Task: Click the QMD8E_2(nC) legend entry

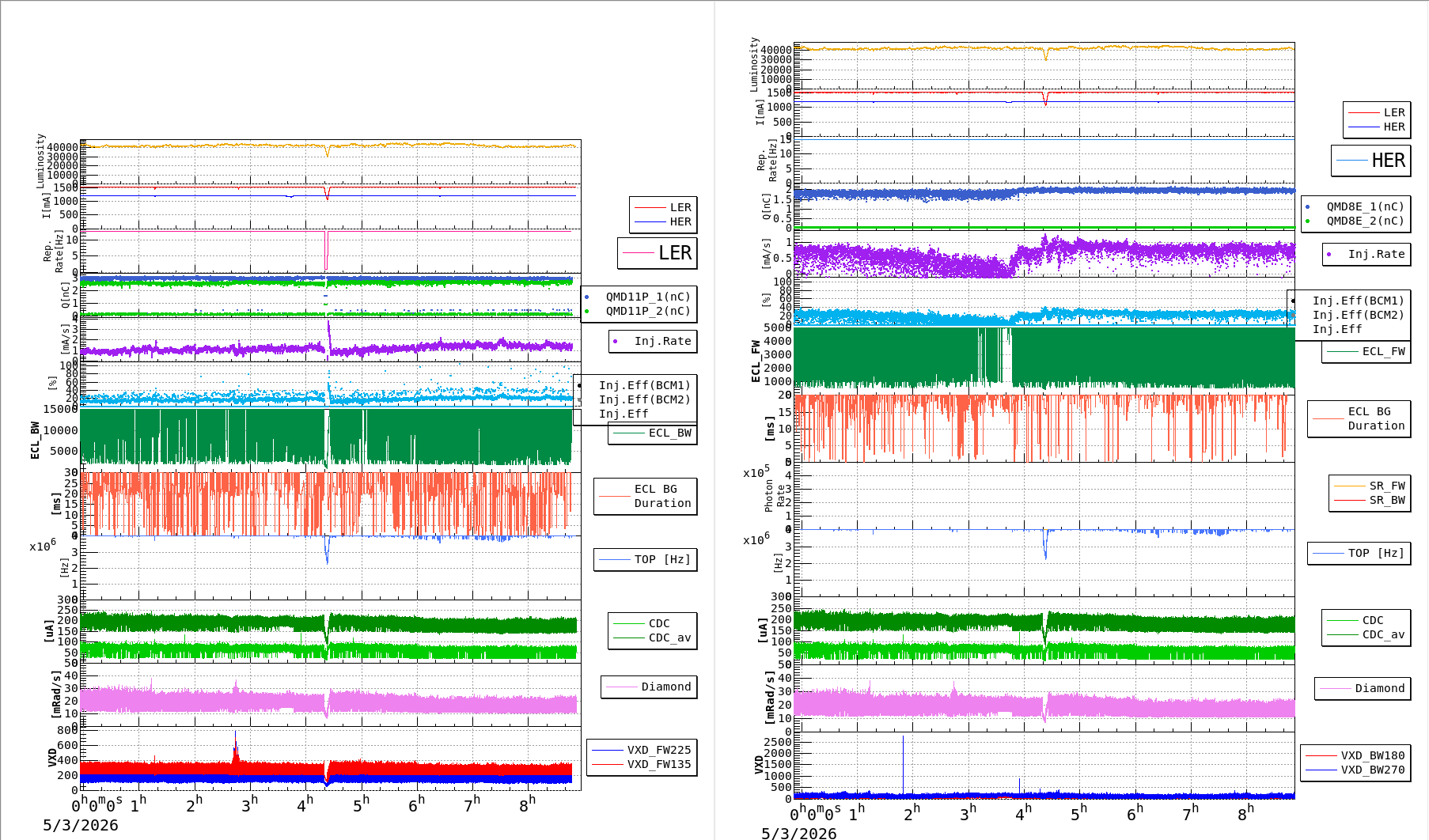Action: click(1355, 221)
